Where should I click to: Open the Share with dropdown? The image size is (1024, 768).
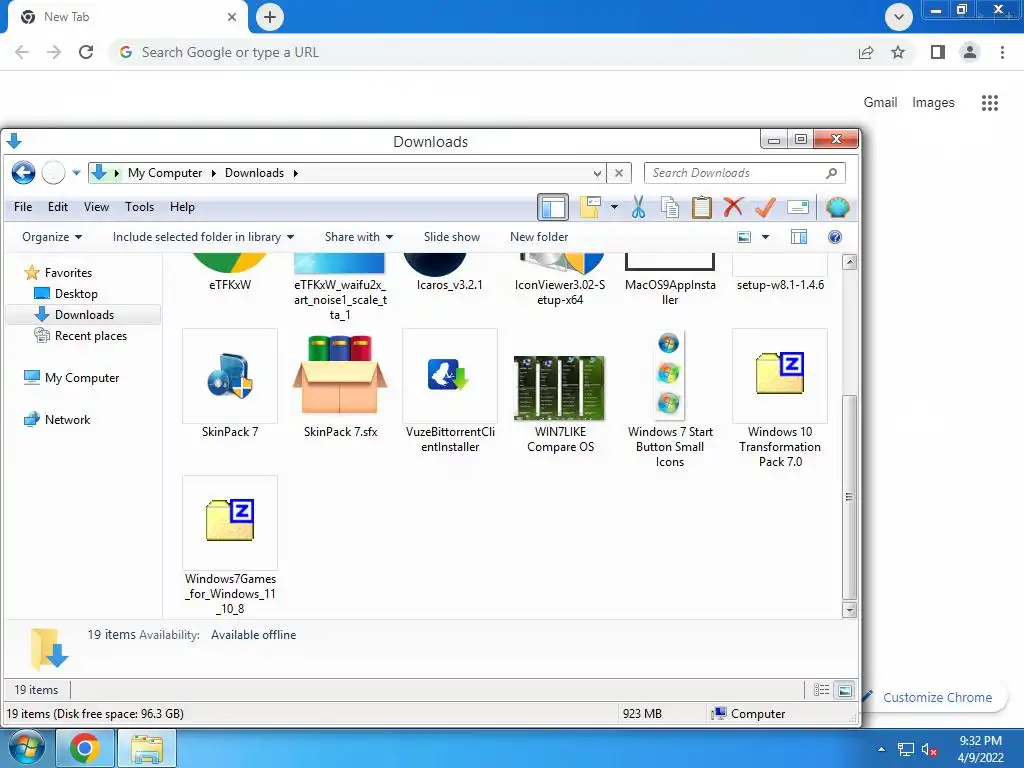point(359,237)
